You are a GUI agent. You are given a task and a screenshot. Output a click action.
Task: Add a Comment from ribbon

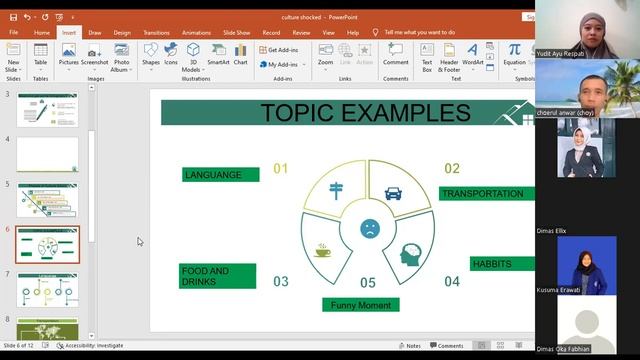396,54
